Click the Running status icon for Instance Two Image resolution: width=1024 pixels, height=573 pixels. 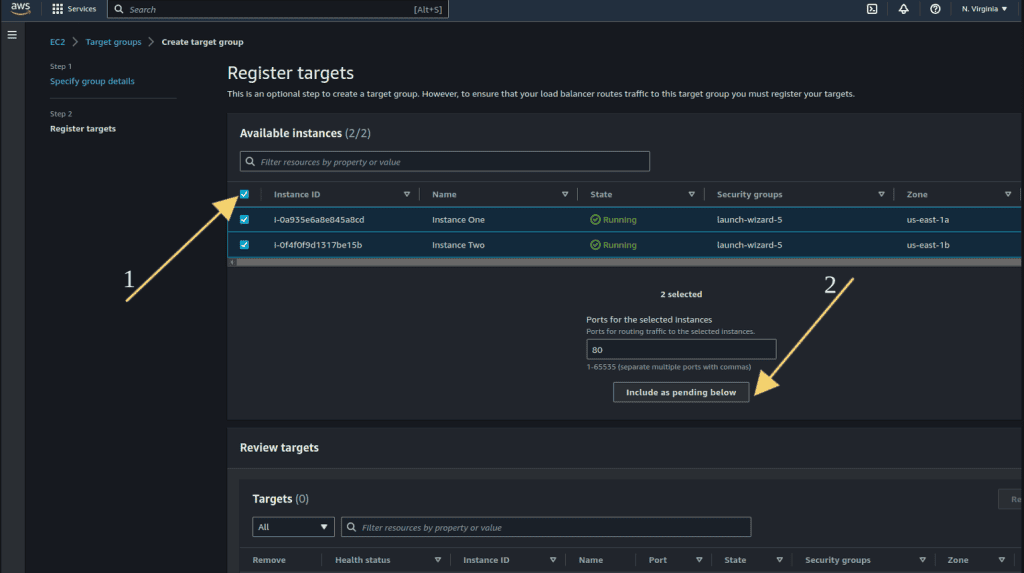(x=595, y=245)
